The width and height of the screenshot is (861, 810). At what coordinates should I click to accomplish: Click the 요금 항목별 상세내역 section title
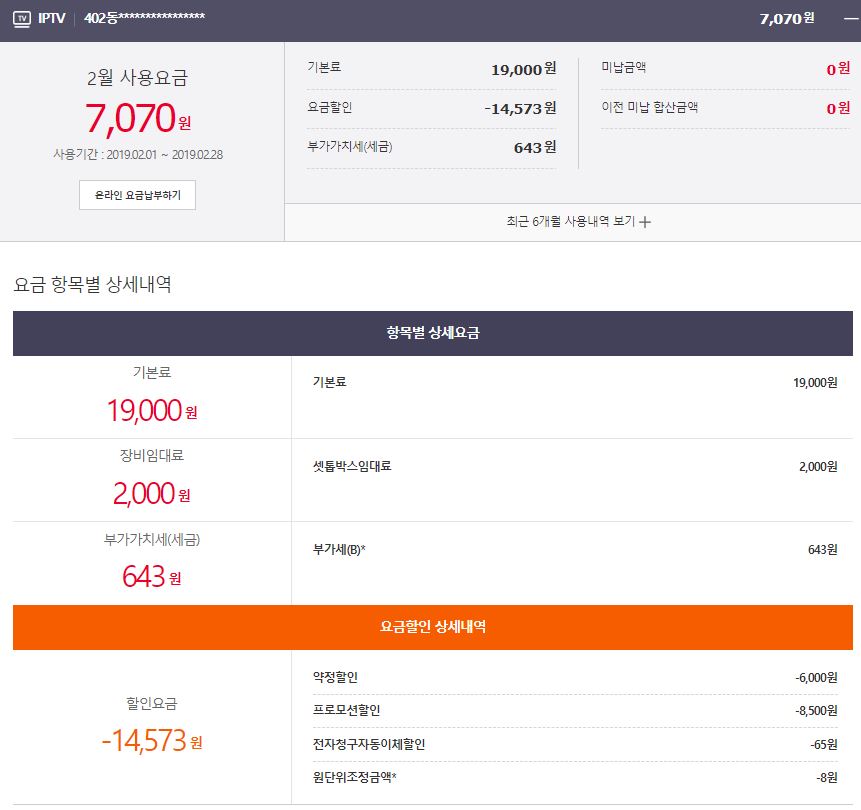click(92, 285)
